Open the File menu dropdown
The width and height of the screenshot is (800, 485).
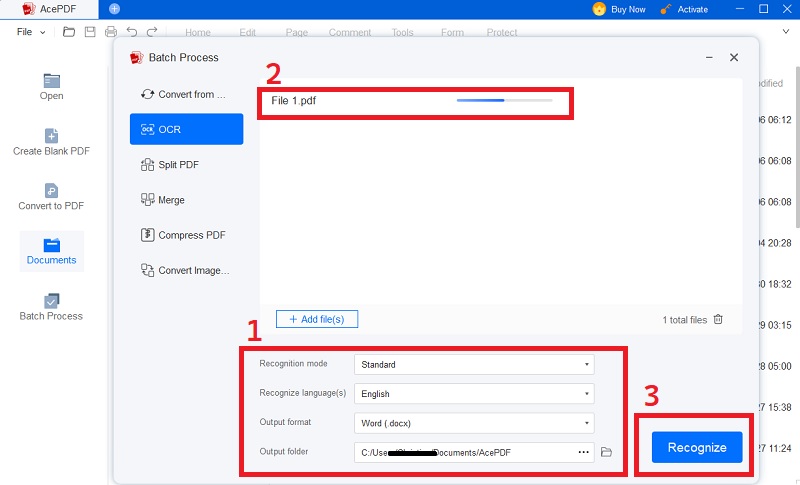(x=31, y=32)
